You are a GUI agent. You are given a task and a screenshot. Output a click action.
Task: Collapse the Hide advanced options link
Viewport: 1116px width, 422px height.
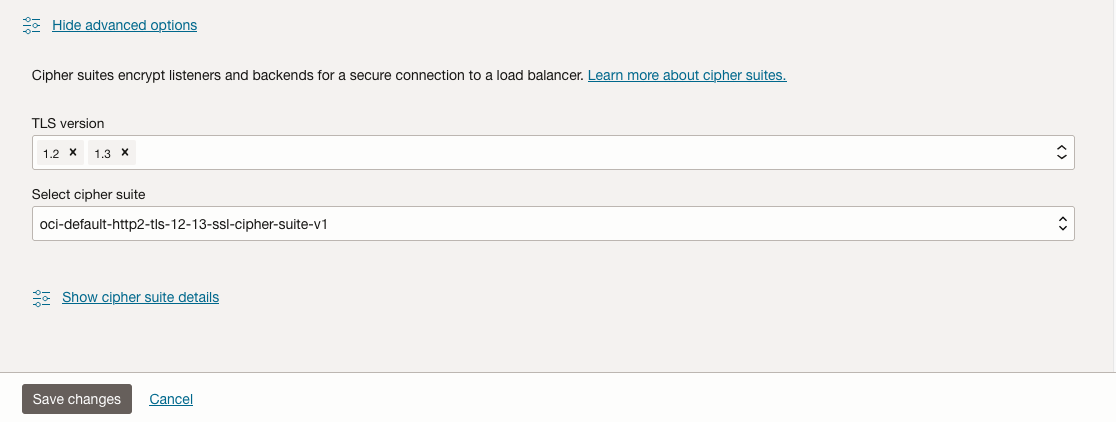click(124, 25)
